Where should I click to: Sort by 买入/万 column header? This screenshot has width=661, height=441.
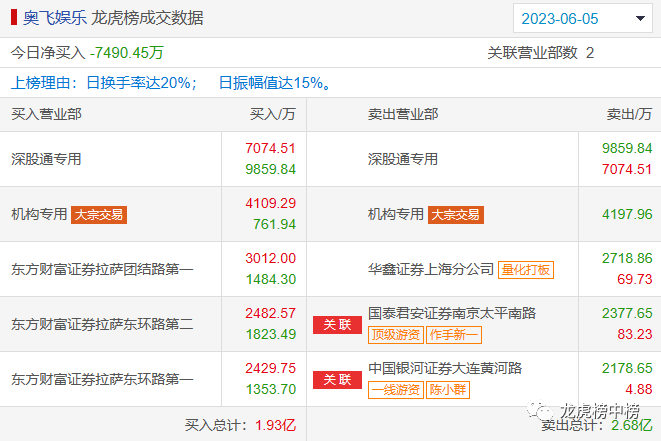pyautogui.click(x=272, y=114)
